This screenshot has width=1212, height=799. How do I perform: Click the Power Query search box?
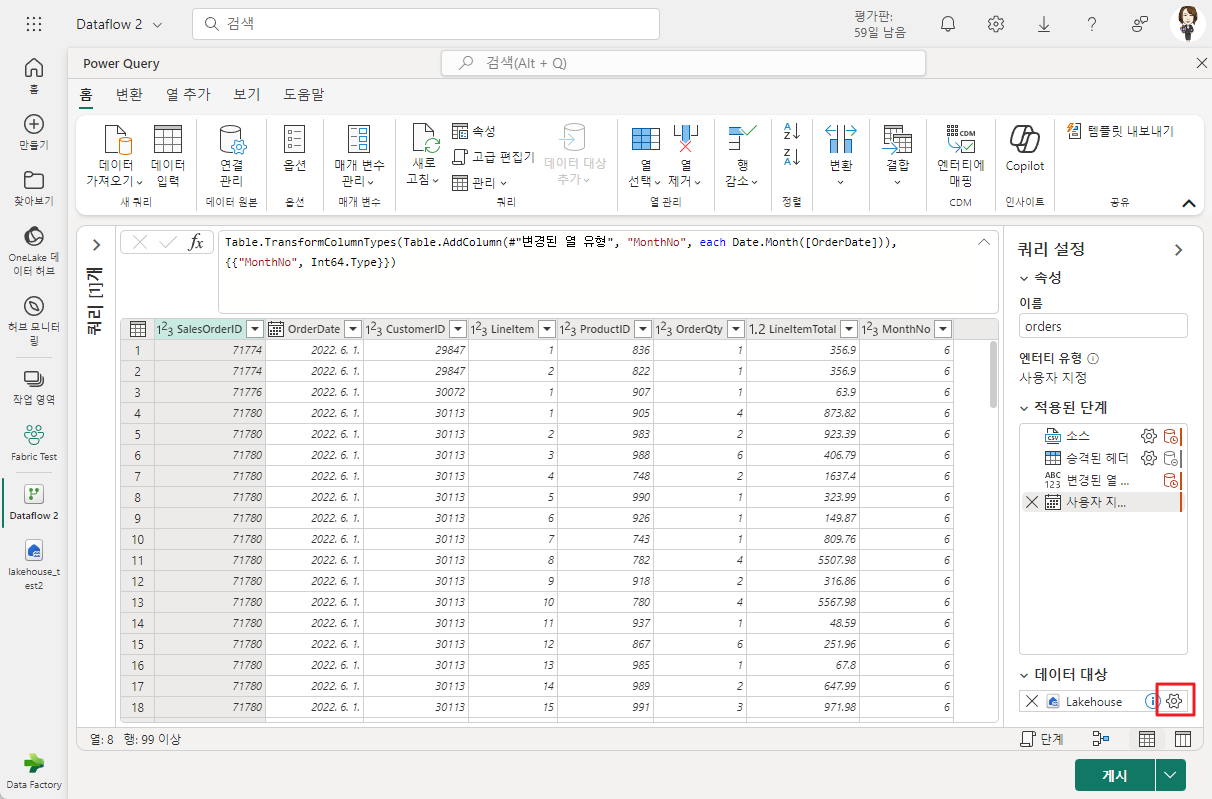[x=683, y=63]
